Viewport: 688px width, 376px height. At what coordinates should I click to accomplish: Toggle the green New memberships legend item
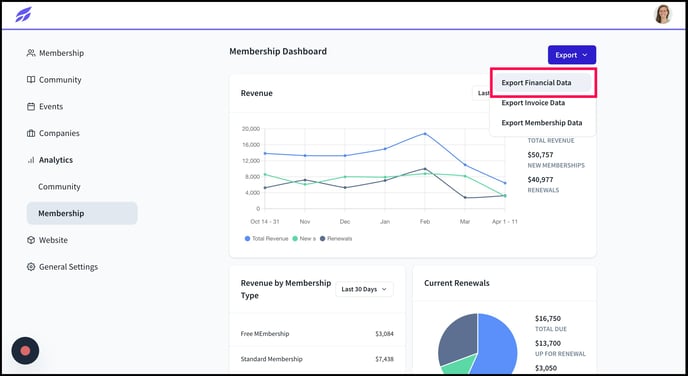[304, 239]
